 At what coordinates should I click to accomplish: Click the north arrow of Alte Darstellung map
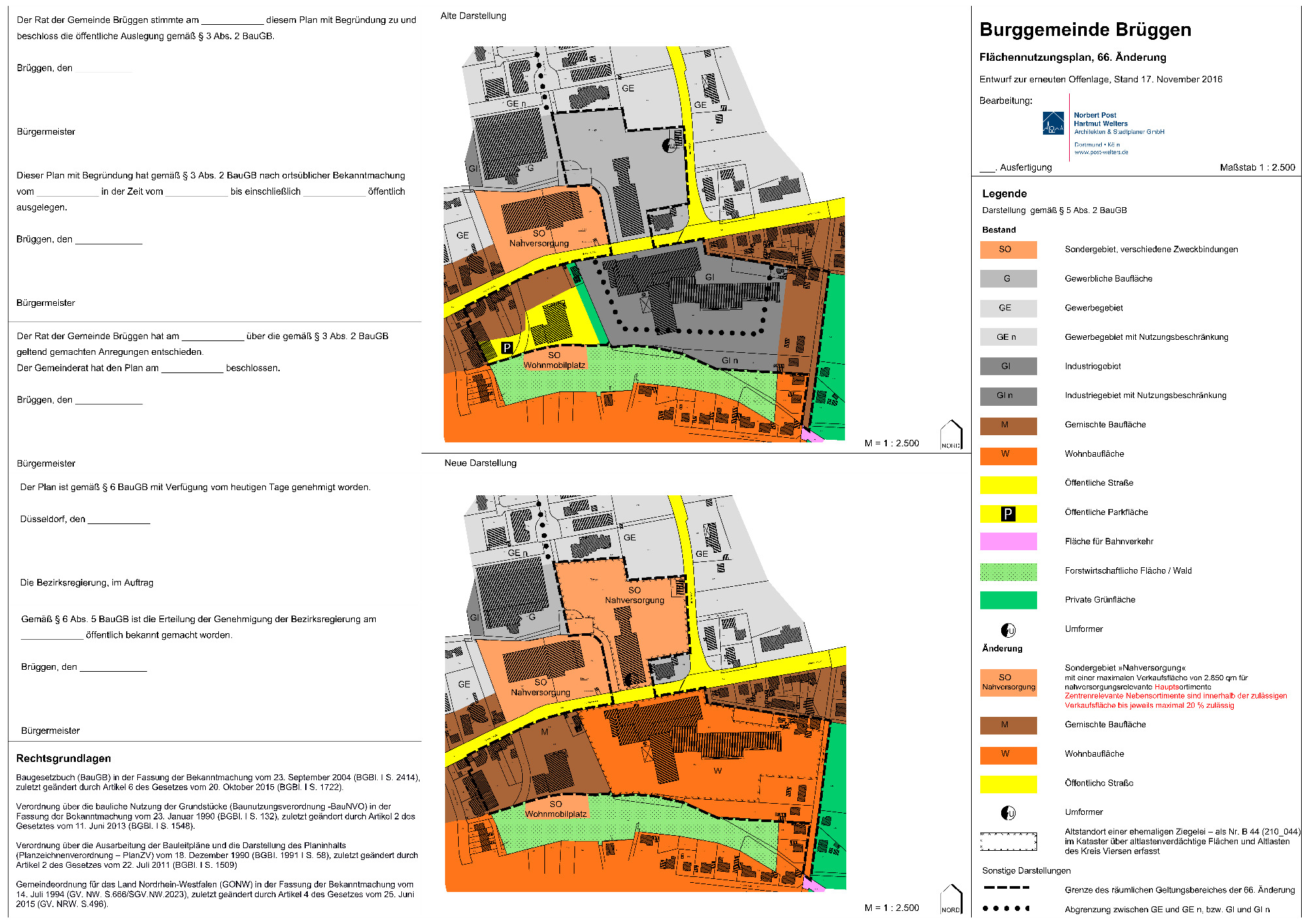pos(951,435)
